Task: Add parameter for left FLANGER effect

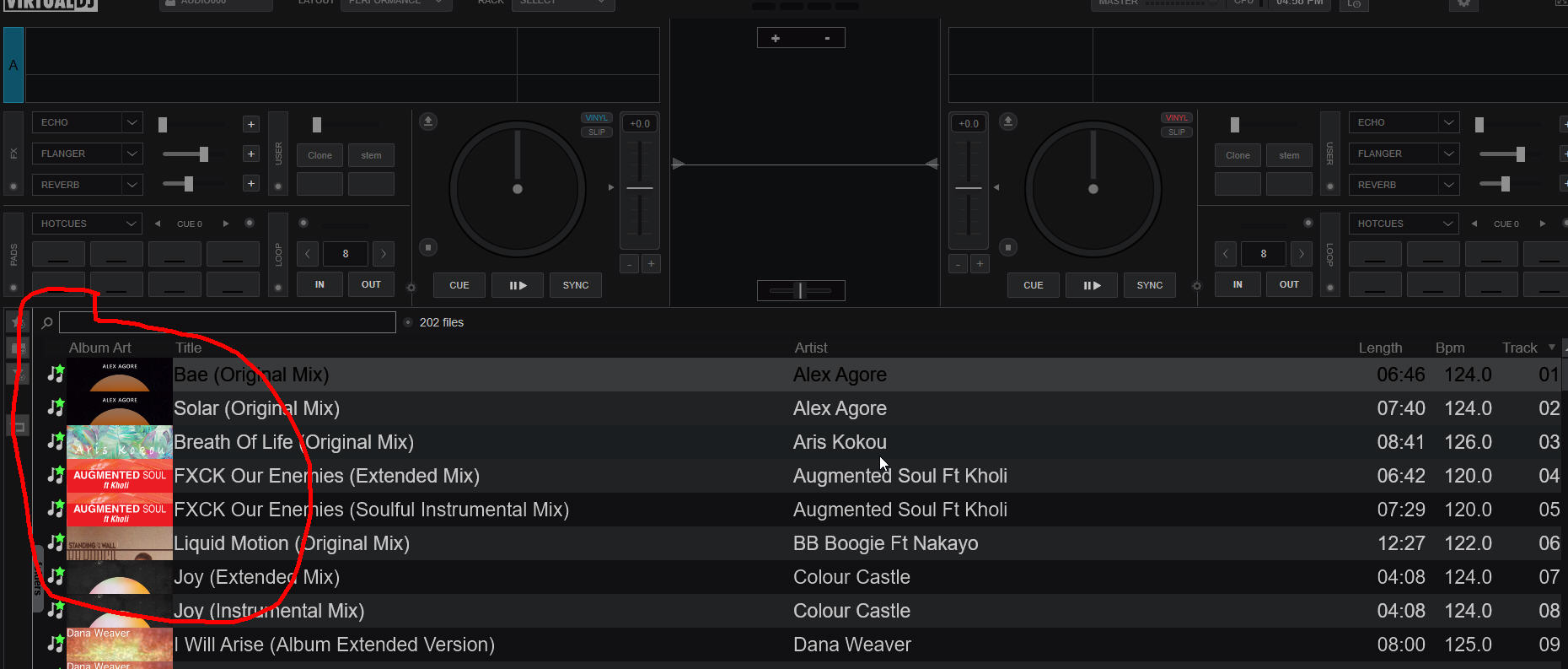Action: [x=251, y=154]
